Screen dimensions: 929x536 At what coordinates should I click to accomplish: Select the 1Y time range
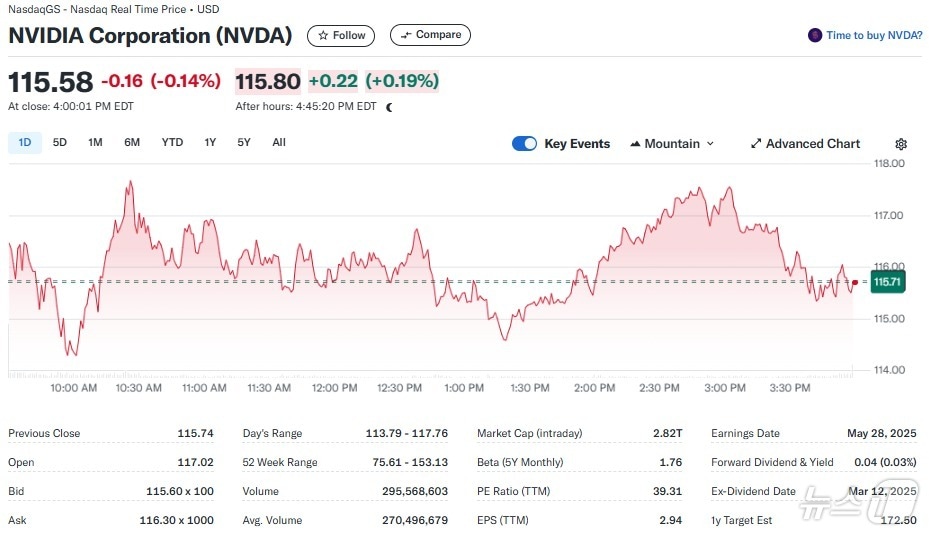[210, 143]
